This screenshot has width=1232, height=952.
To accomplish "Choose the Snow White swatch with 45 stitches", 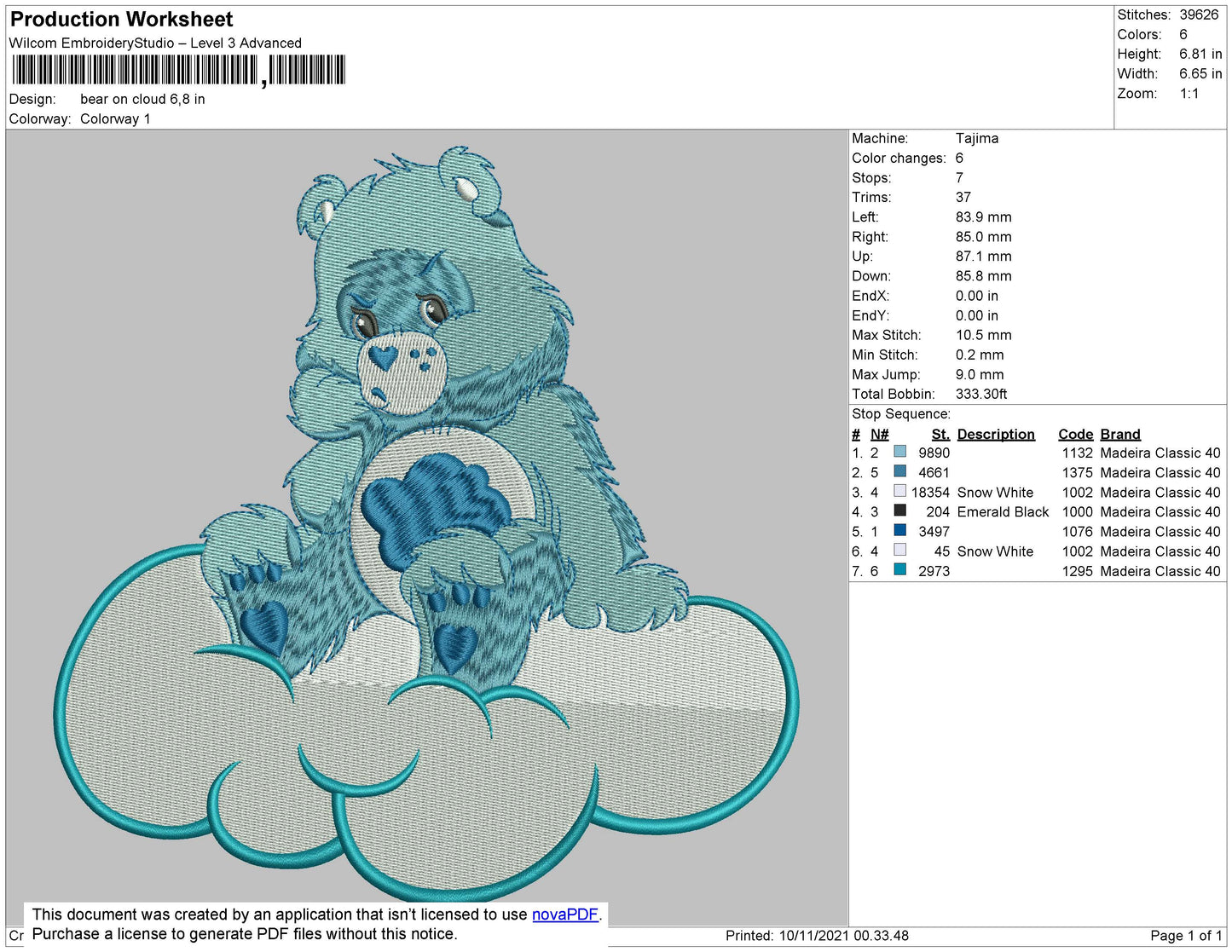I will (899, 550).
